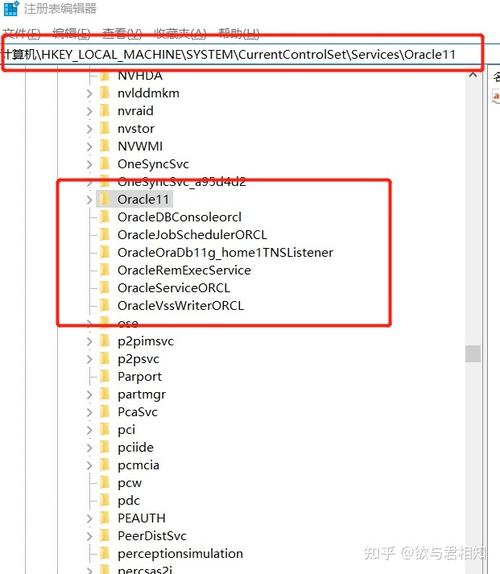
Task: Expand the nvstor key
Action: click(x=89, y=129)
